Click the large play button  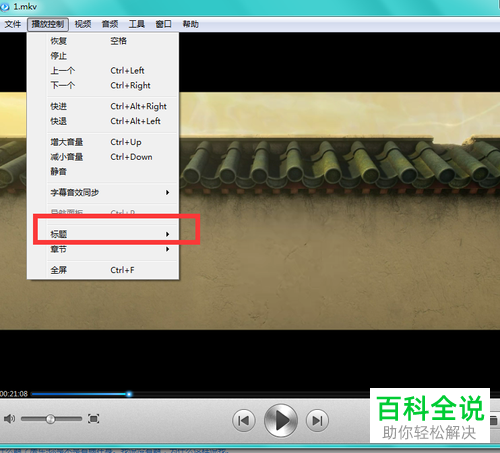[281, 421]
